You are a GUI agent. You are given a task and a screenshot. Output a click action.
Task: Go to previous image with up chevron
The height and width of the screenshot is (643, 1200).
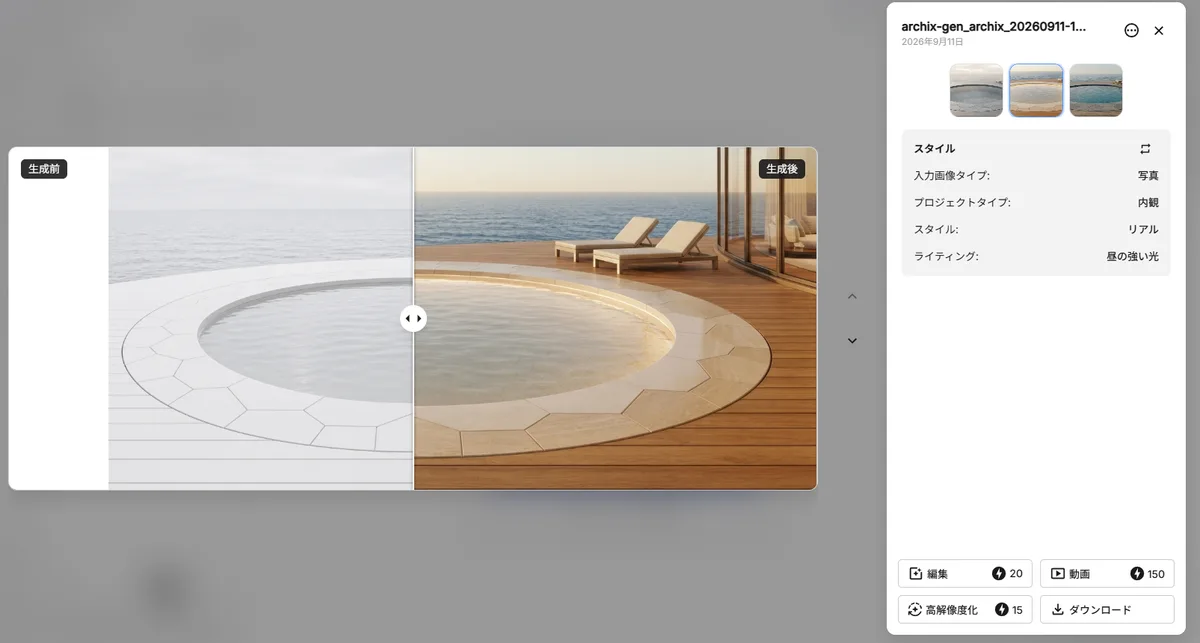coord(852,296)
